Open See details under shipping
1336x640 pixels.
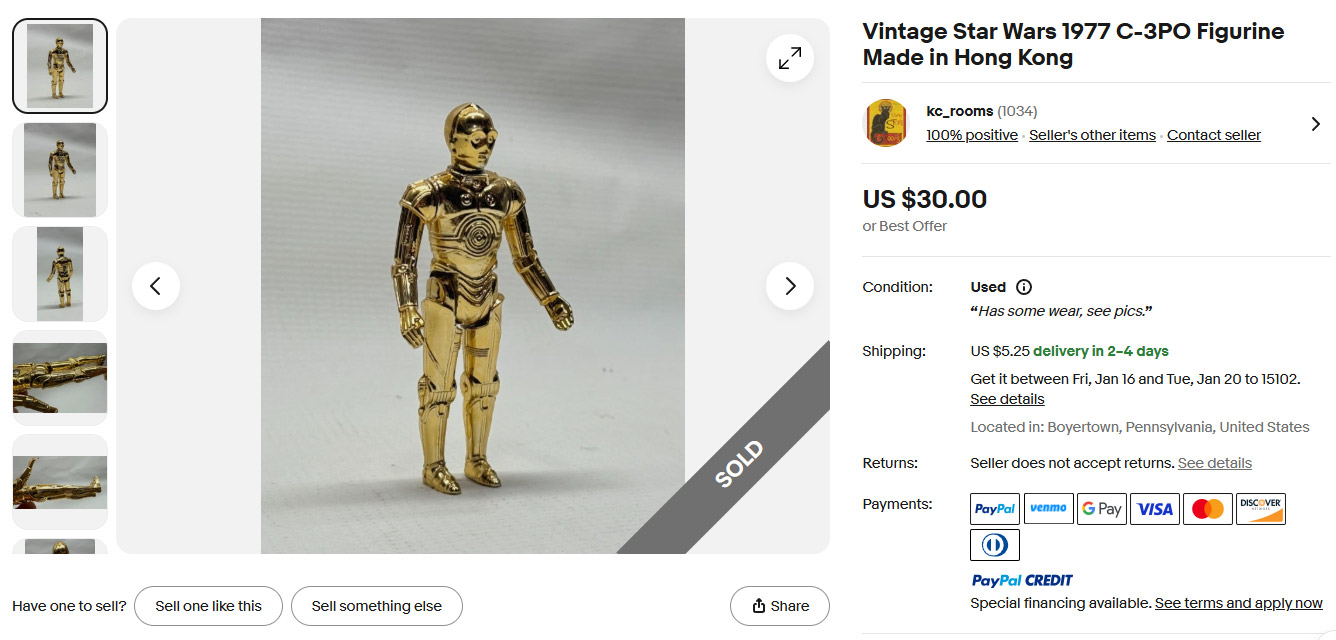point(1007,399)
